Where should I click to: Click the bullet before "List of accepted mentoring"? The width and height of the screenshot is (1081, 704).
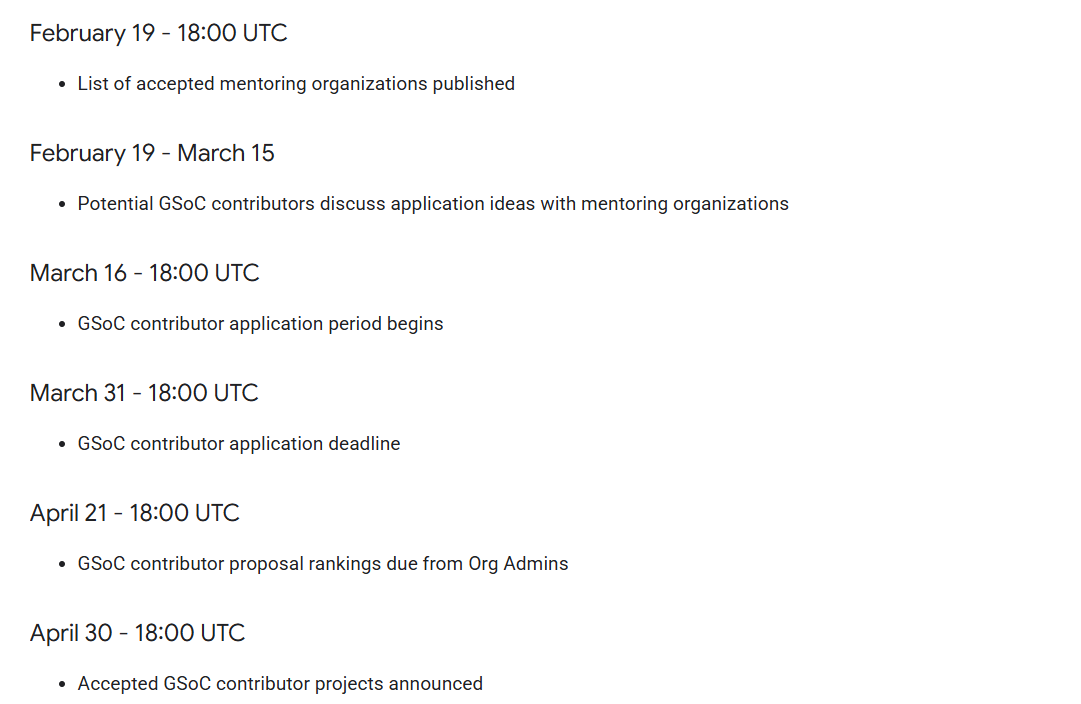click(62, 85)
